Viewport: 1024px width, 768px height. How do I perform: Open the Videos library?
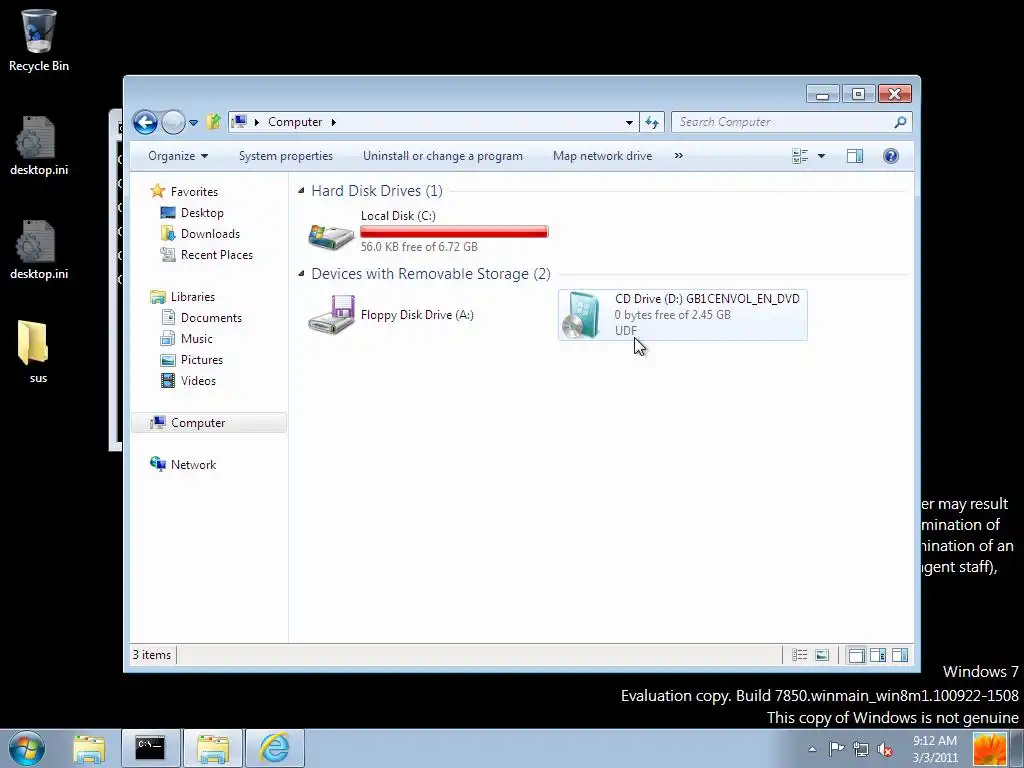click(x=198, y=381)
